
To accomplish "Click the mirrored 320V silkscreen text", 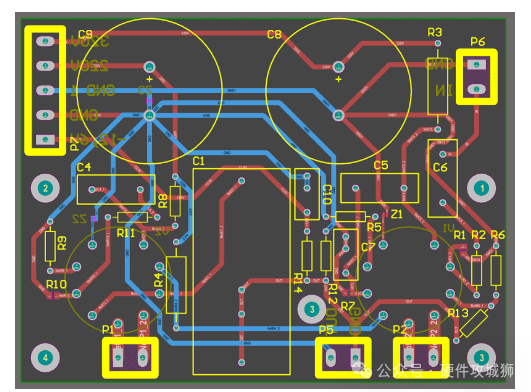I will point(90,41).
